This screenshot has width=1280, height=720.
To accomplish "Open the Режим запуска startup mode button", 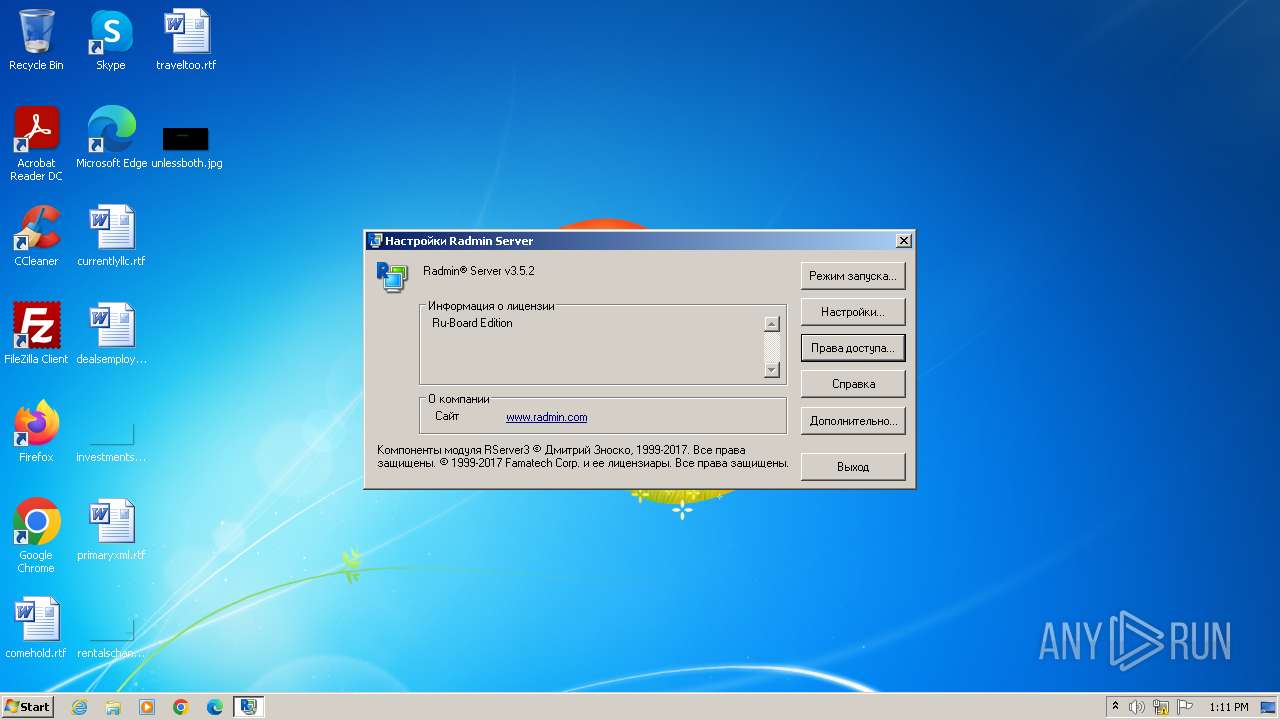I will point(853,276).
